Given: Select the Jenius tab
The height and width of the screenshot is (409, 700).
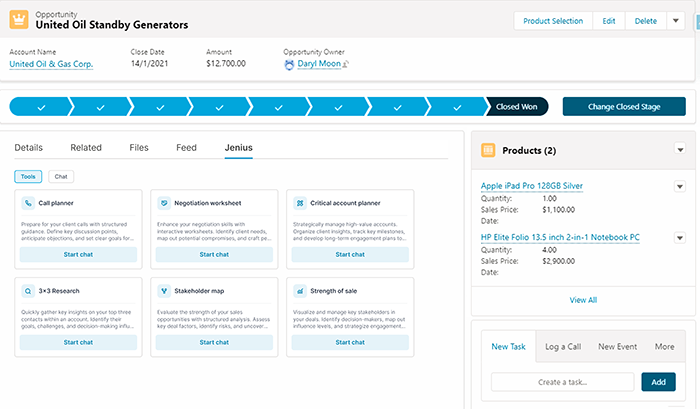Looking at the screenshot, I should (238, 147).
